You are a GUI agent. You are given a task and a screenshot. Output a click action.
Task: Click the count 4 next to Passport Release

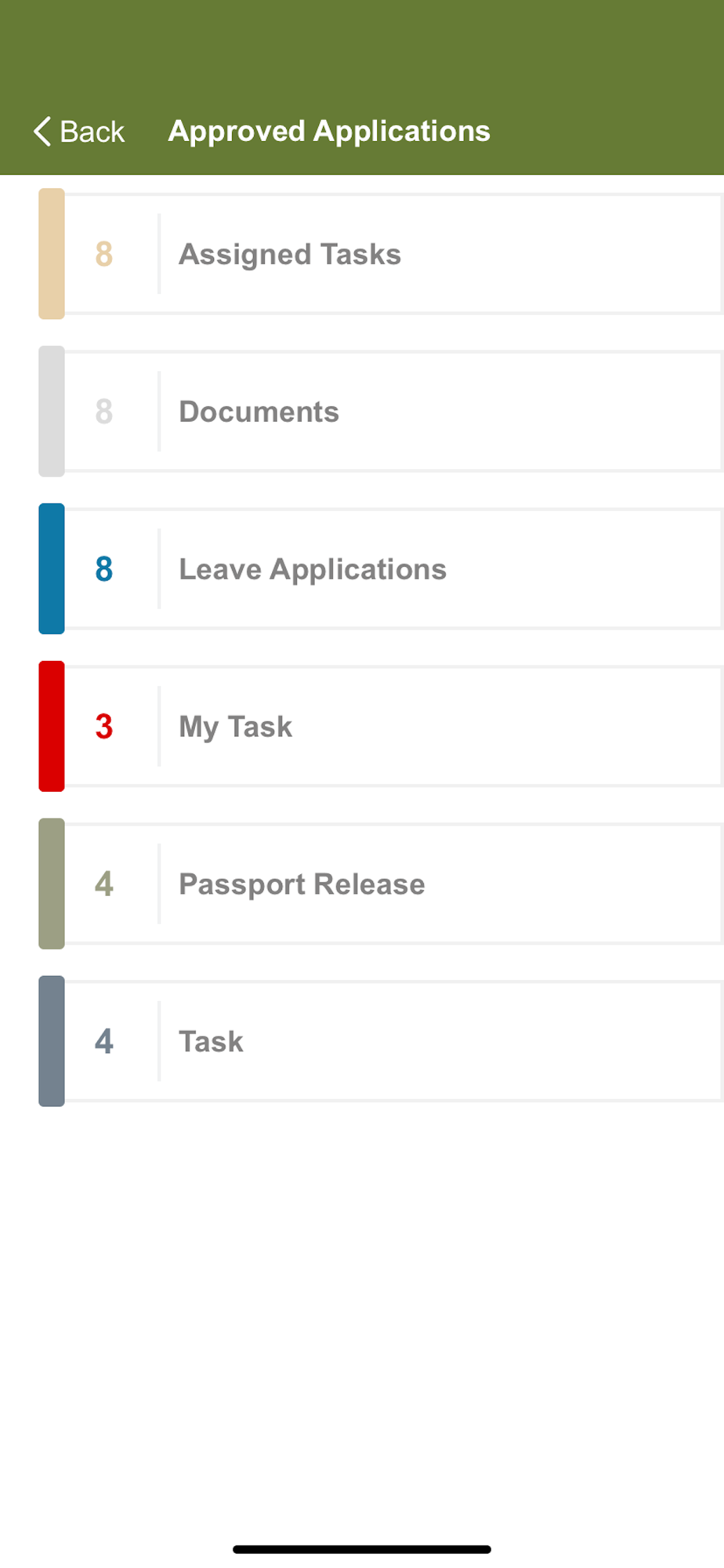coord(104,884)
